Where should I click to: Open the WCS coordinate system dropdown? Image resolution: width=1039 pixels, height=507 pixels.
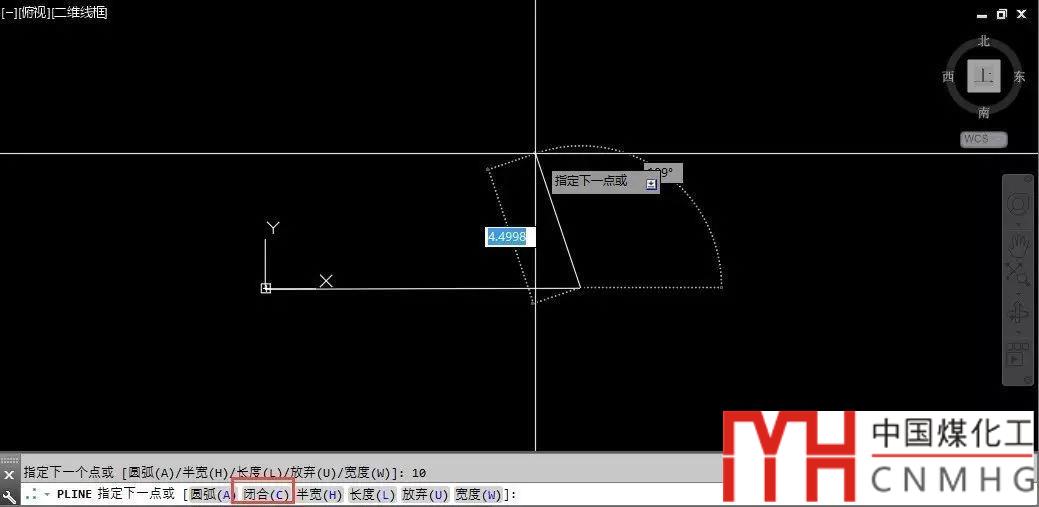tap(984, 139)
